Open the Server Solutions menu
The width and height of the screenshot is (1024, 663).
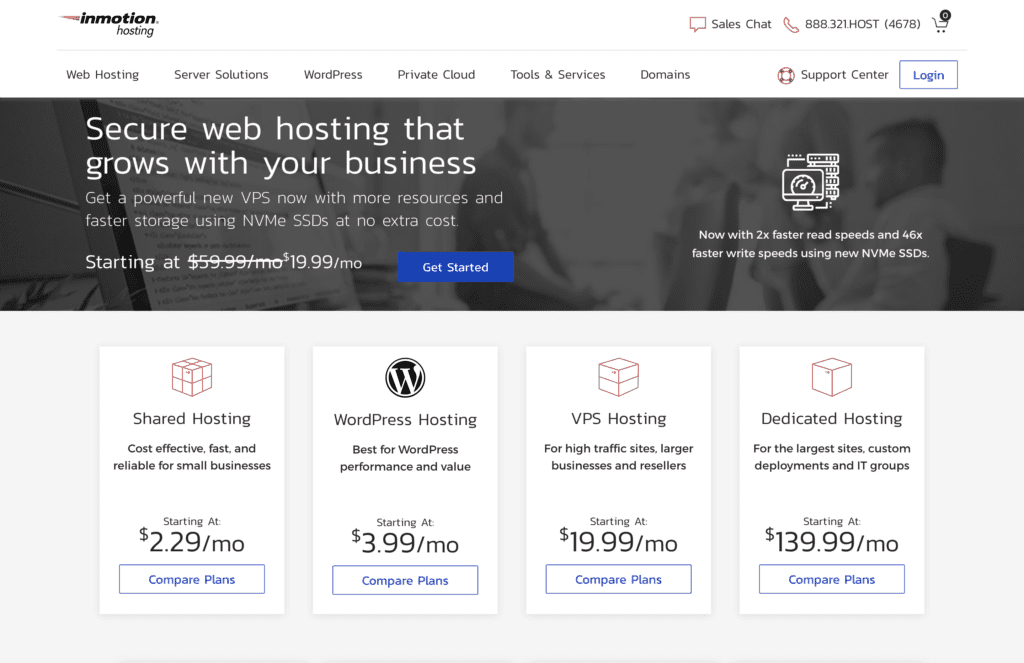(221, 75)
